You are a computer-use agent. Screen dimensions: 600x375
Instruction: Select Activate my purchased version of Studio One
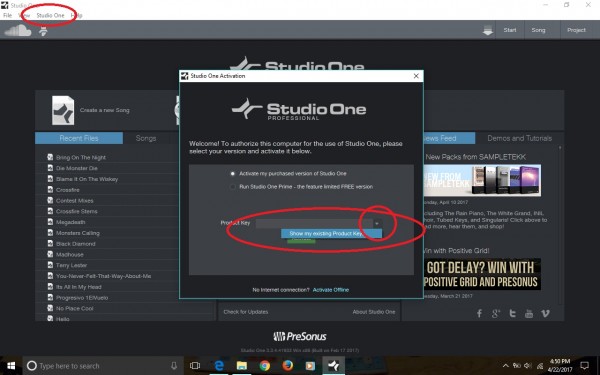[x=232, y=174]
